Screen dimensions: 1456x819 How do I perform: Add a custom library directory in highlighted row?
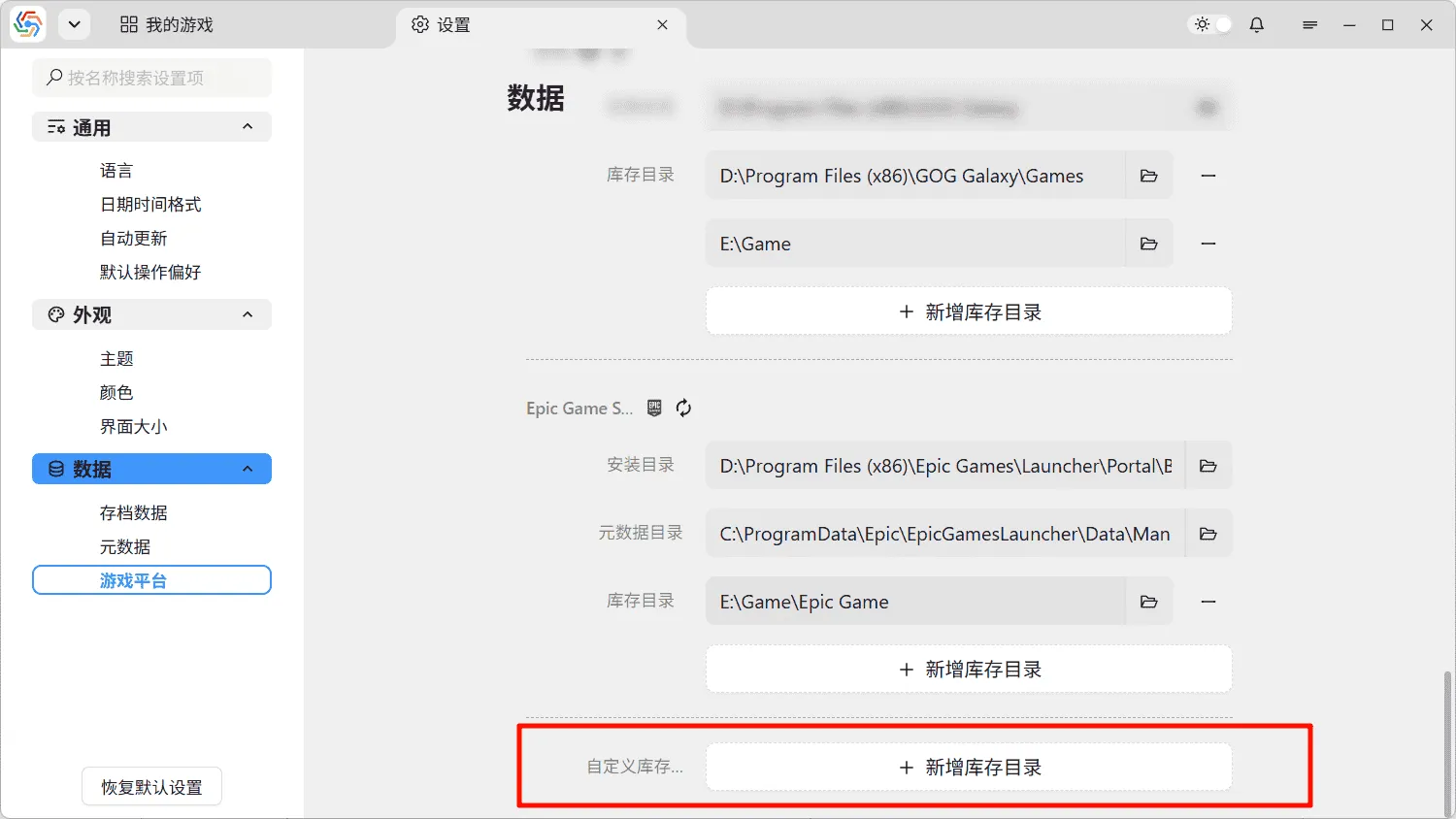[968, 768]
